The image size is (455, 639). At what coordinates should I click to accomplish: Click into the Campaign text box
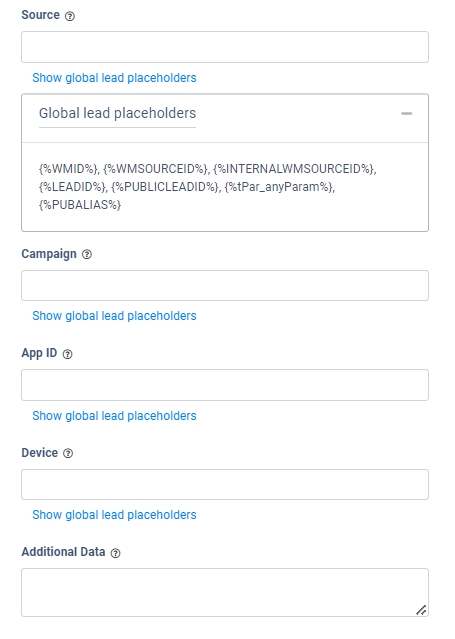225,286
